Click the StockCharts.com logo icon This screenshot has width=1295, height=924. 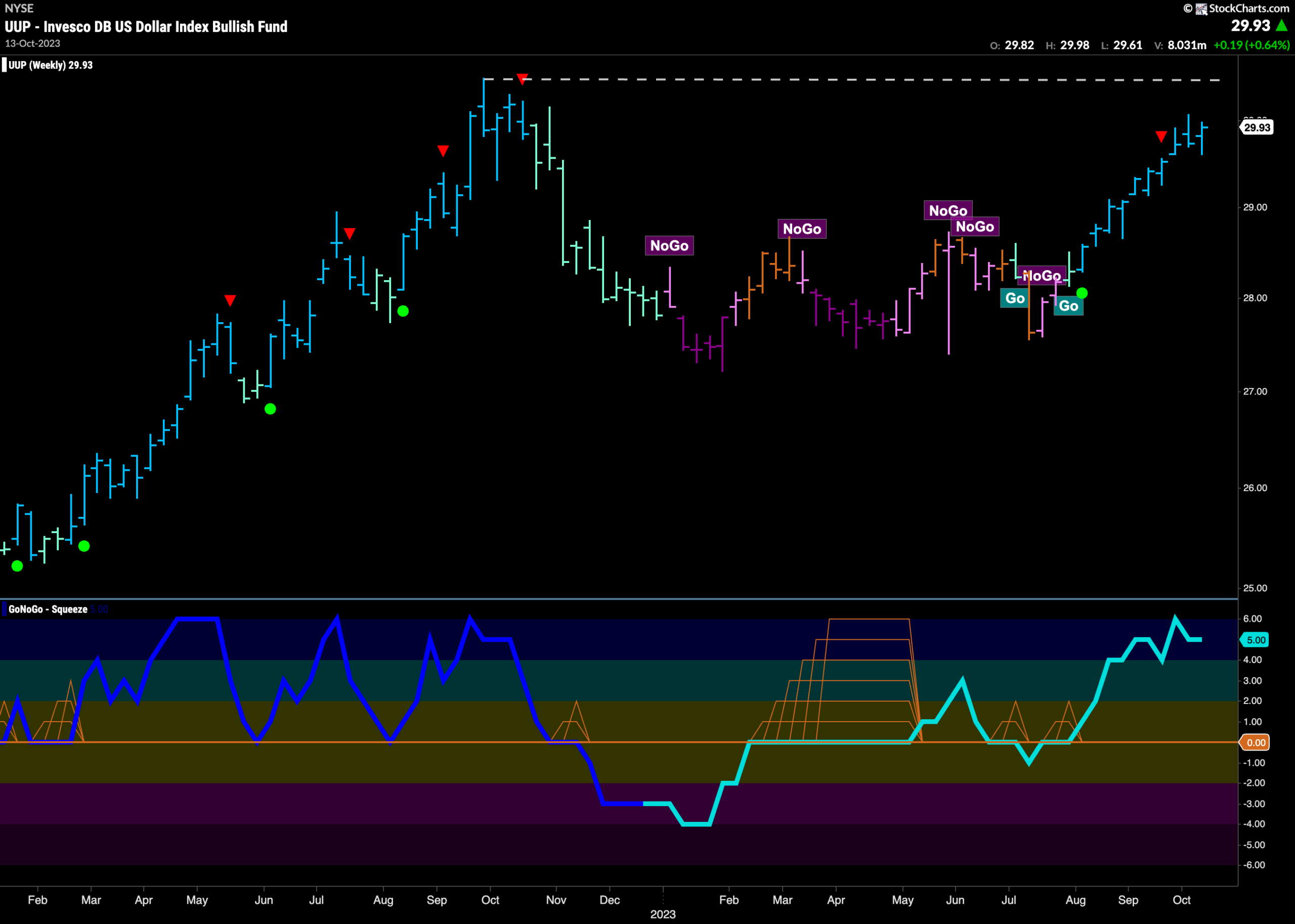click(x=1201, y=9)
